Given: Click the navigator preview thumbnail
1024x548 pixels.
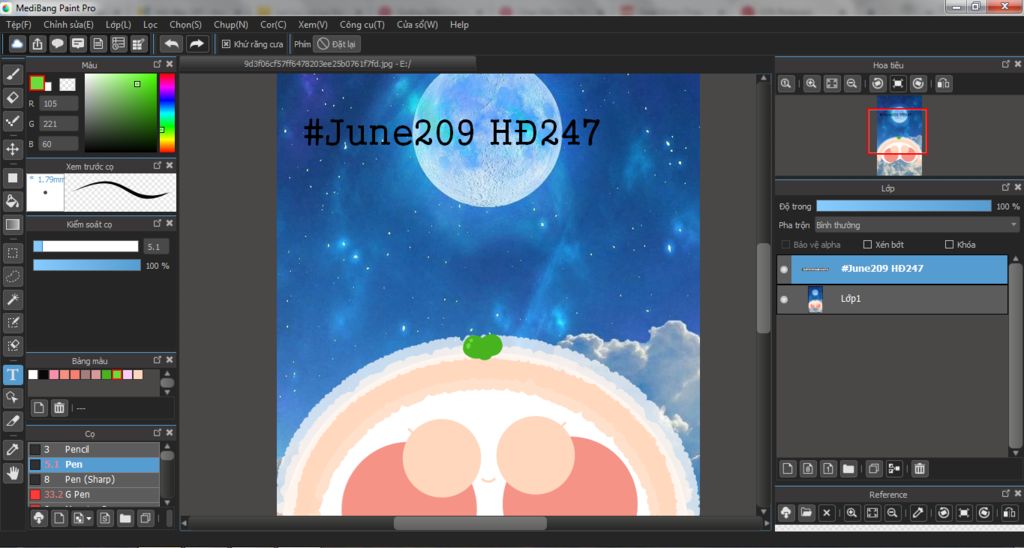Looking at the screenshot, I should point(899,135).
